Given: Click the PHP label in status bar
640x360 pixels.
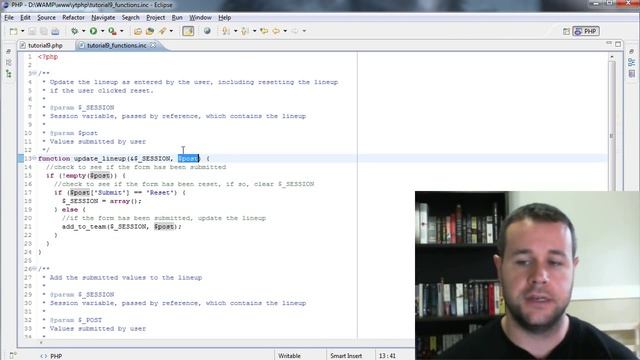Looking at the screenshot, I should tap(56, 356).
